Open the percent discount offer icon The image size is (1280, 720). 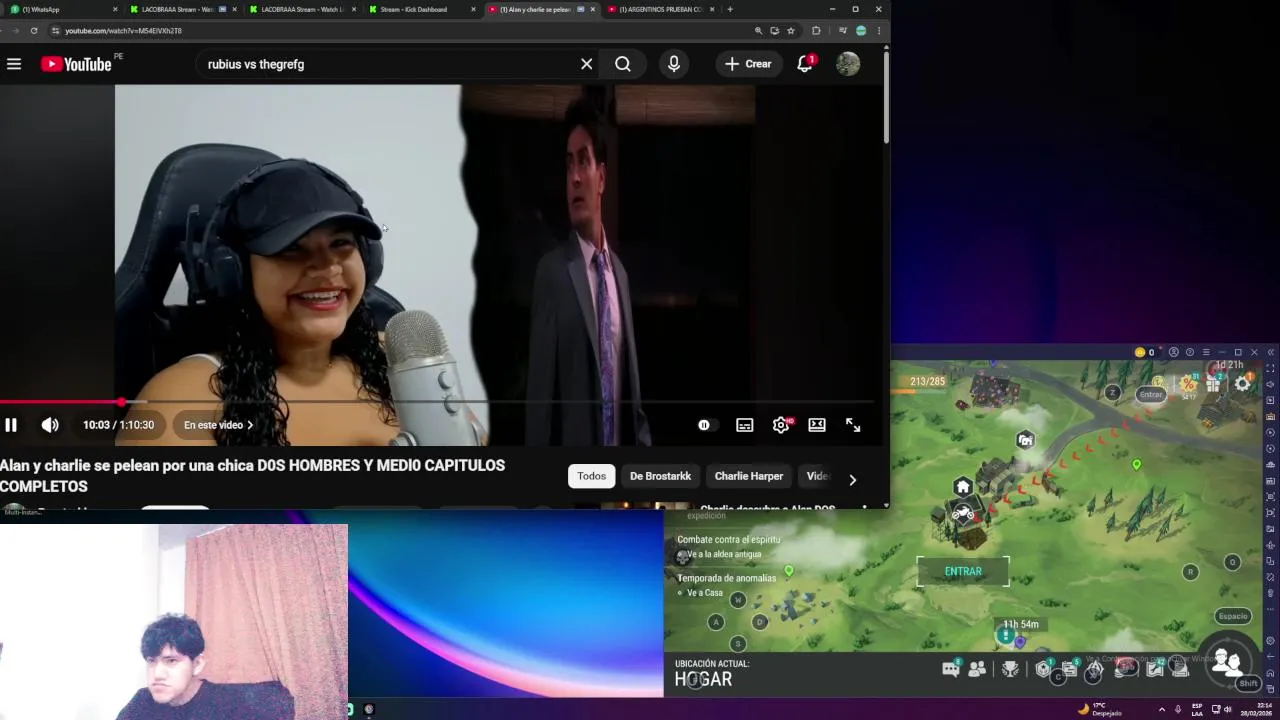tap(1188, 384)
